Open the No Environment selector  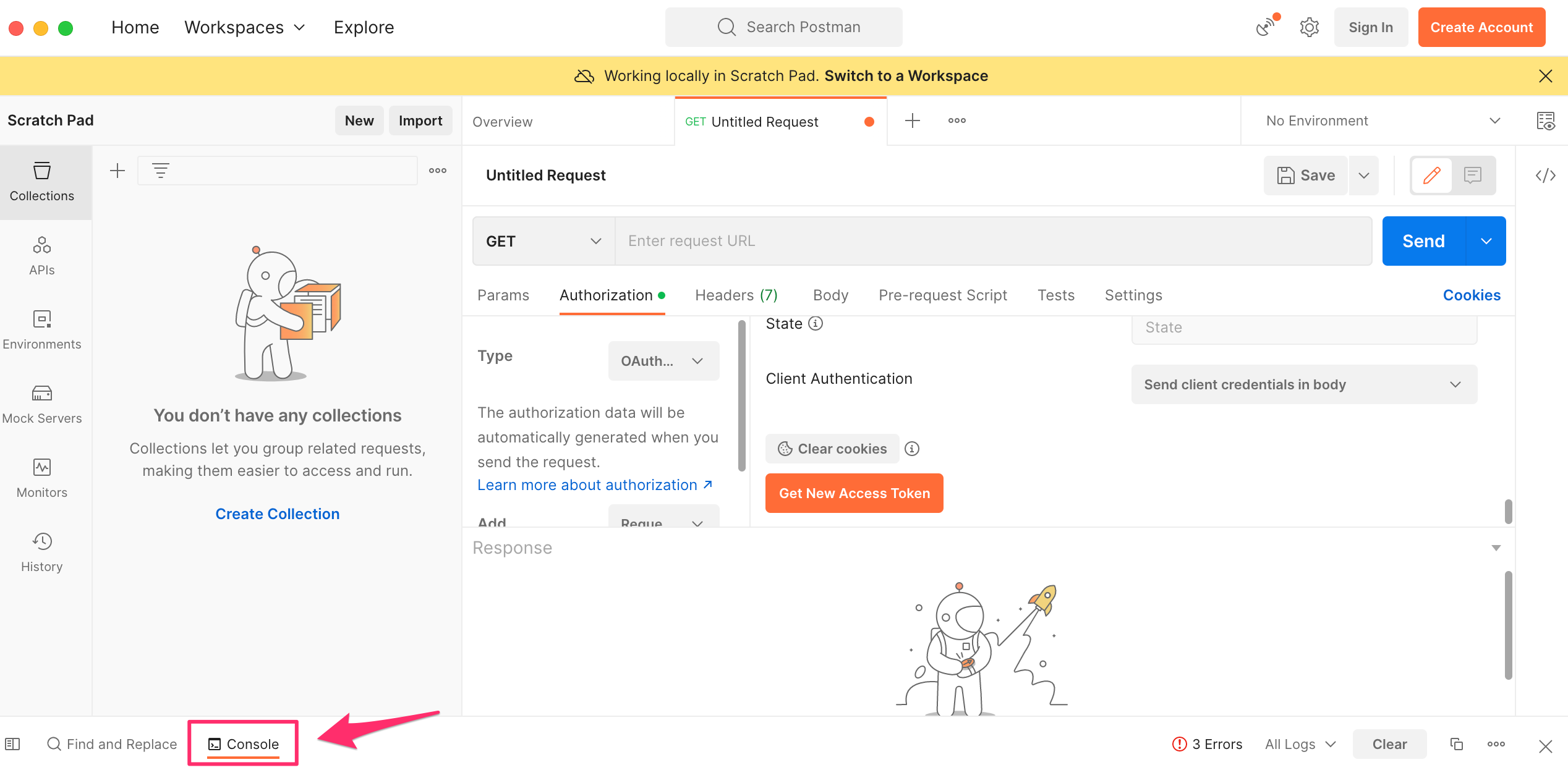click(1383, 121)
